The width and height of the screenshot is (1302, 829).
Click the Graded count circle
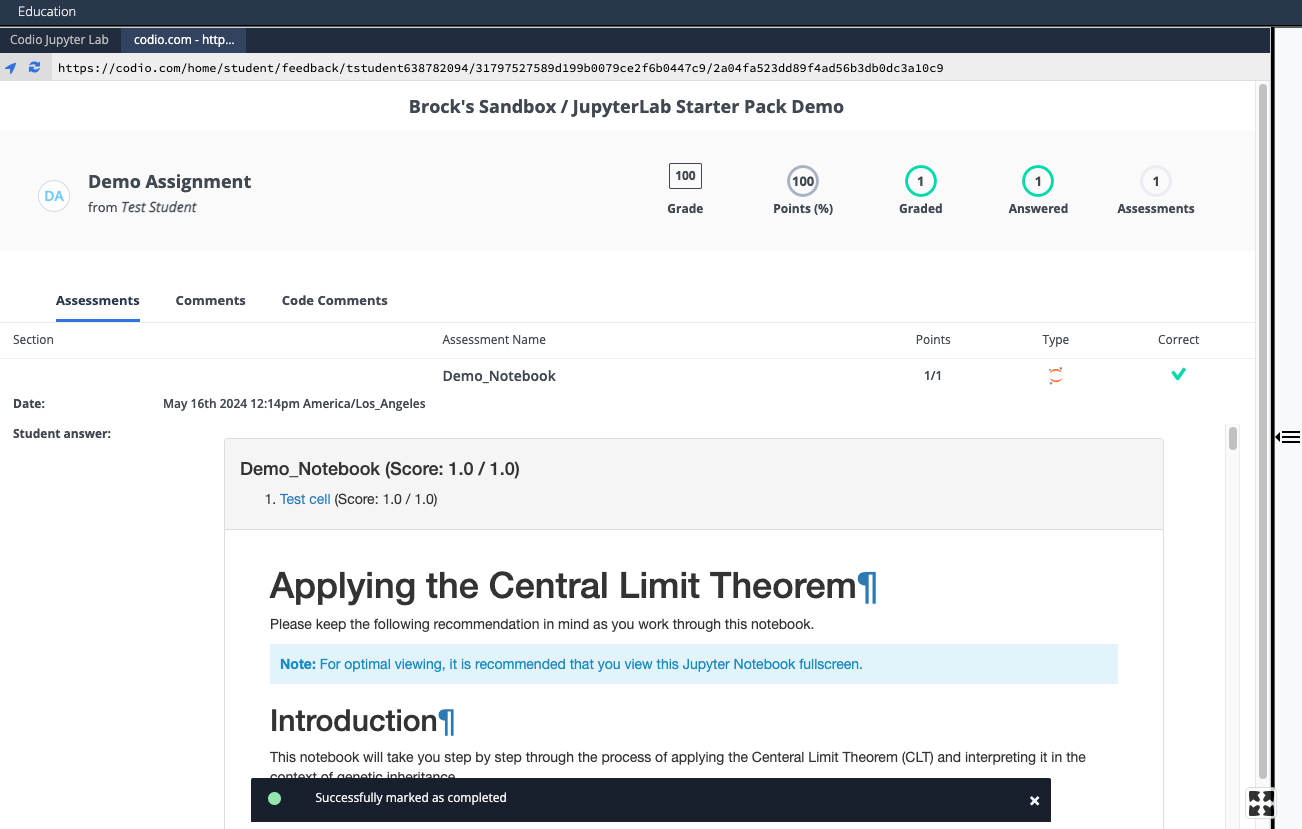point(920,181)
